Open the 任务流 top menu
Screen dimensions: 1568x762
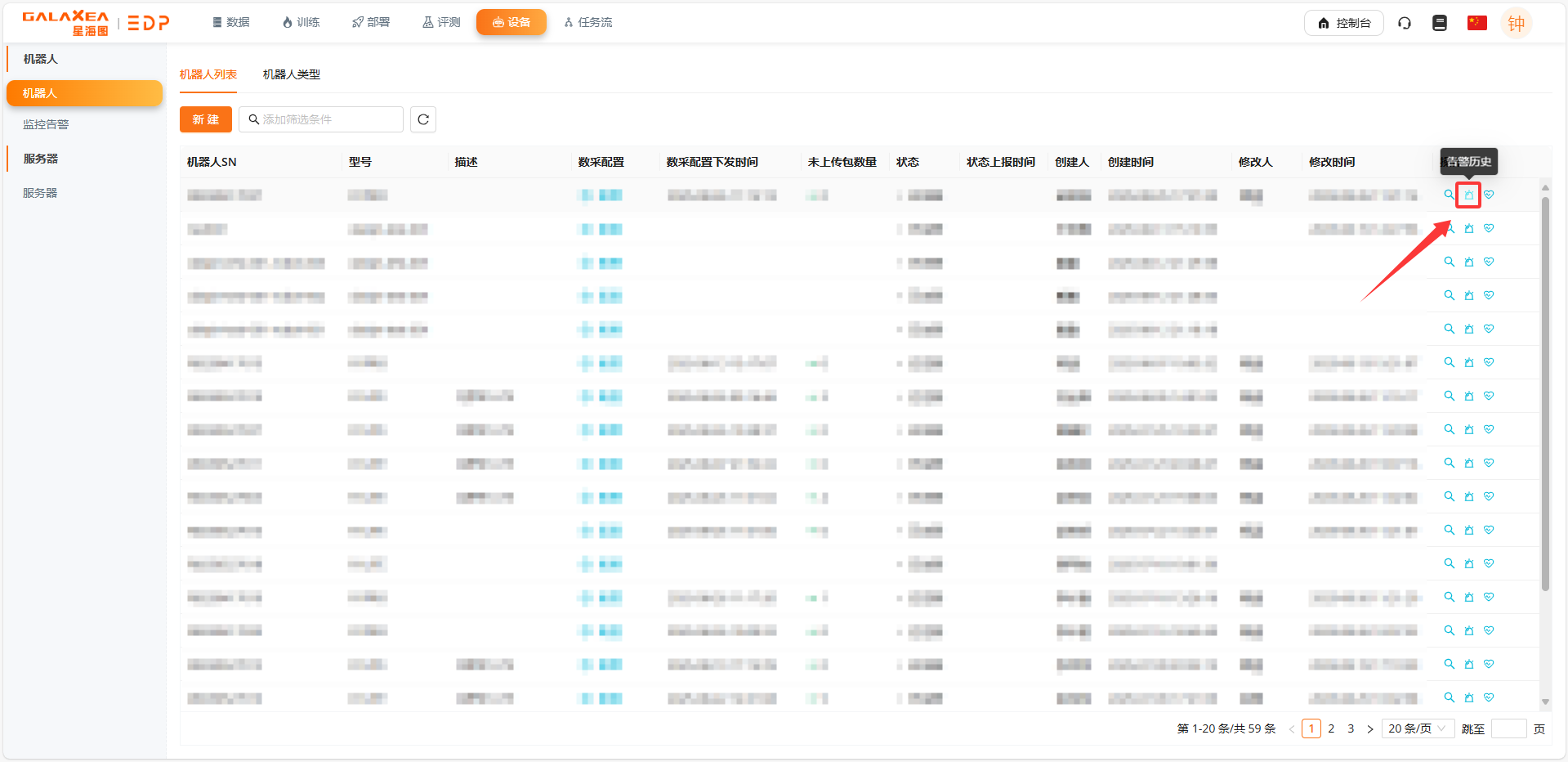click(x=588, y=22)
